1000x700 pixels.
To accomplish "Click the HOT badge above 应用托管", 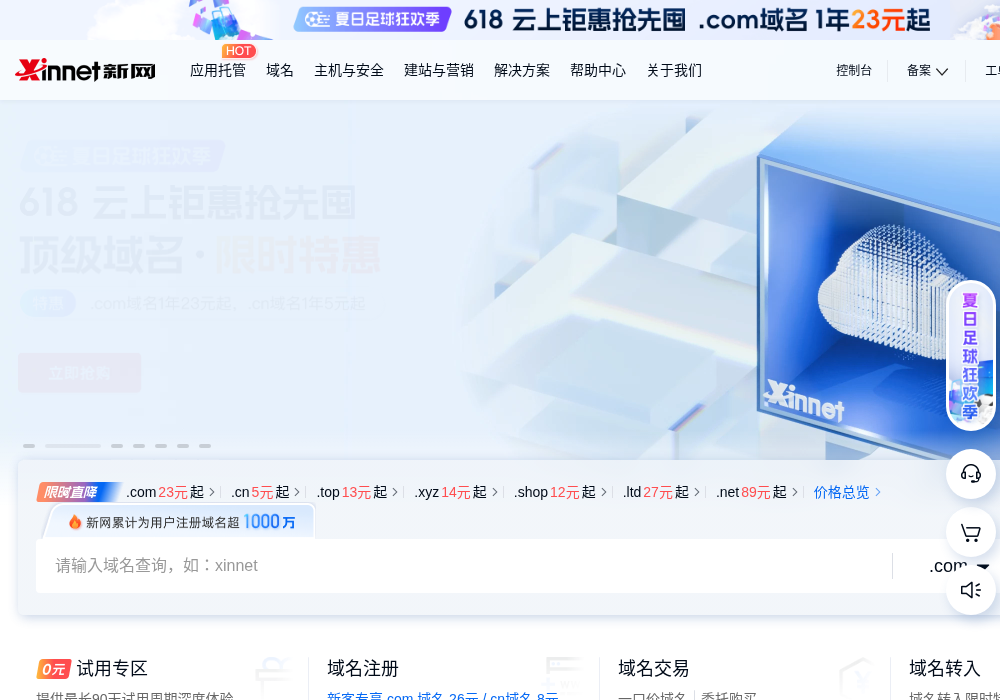I will (239, 51).
